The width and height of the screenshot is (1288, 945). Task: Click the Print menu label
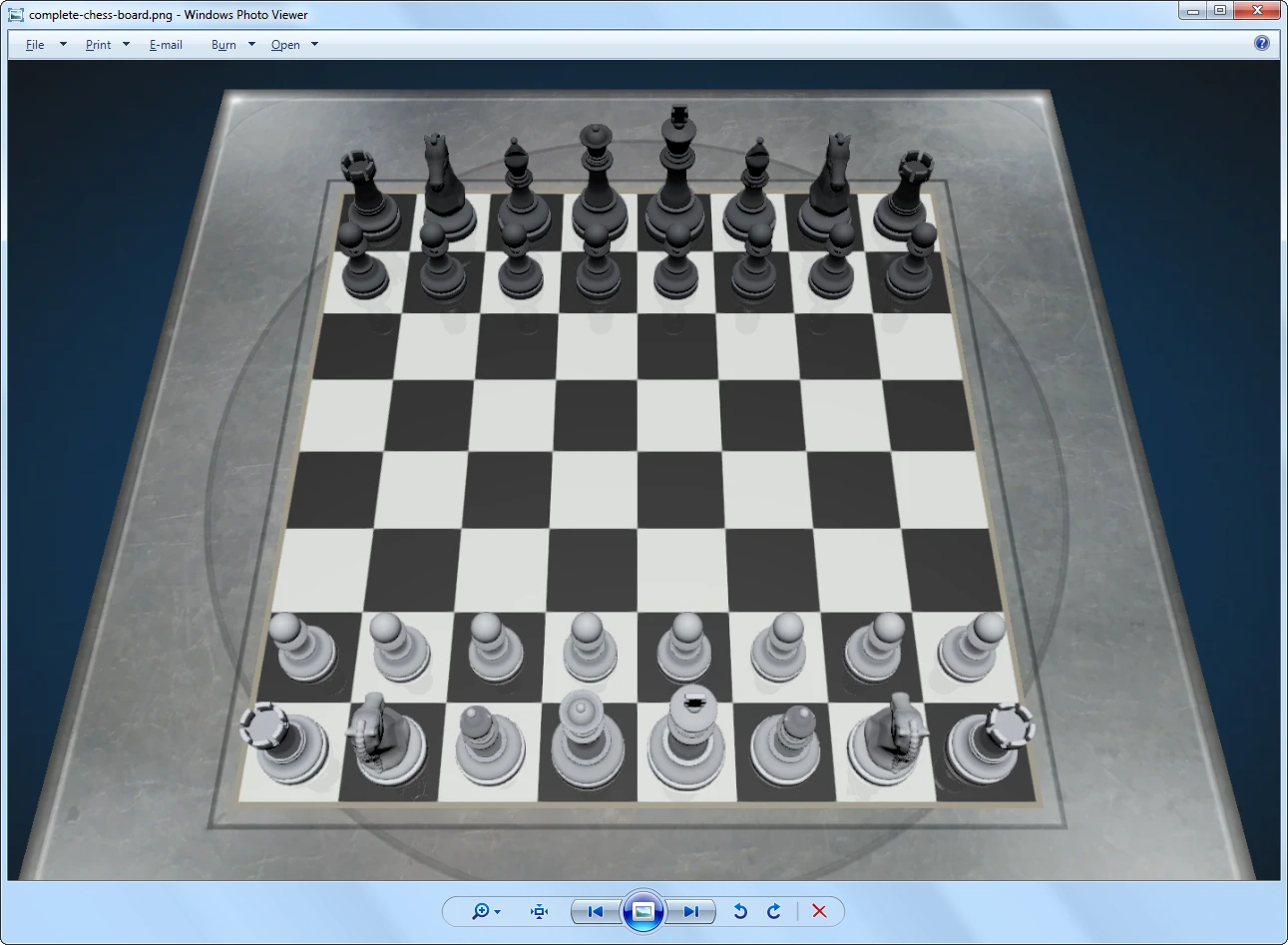tap(99, 44)
